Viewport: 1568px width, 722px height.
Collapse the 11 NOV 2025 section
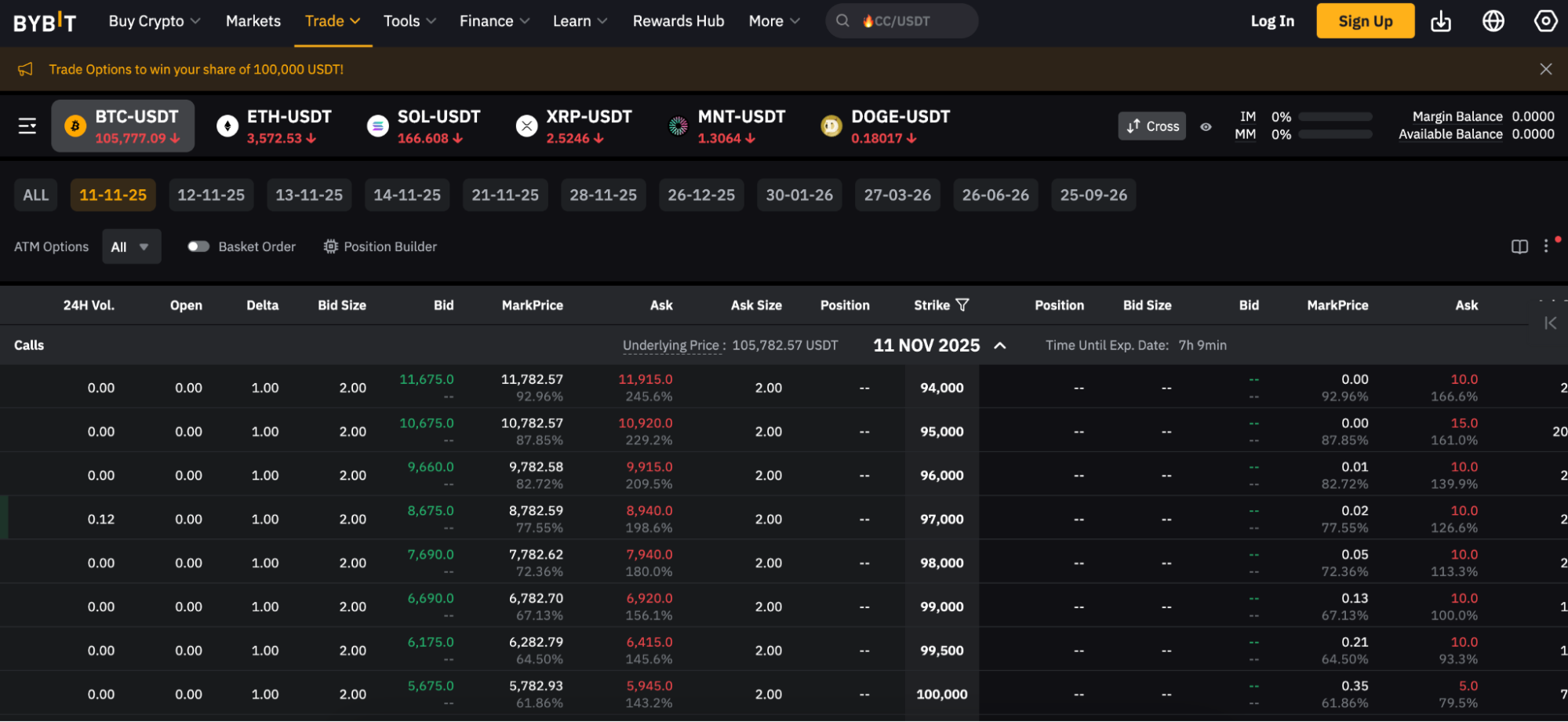coord(999,345)
